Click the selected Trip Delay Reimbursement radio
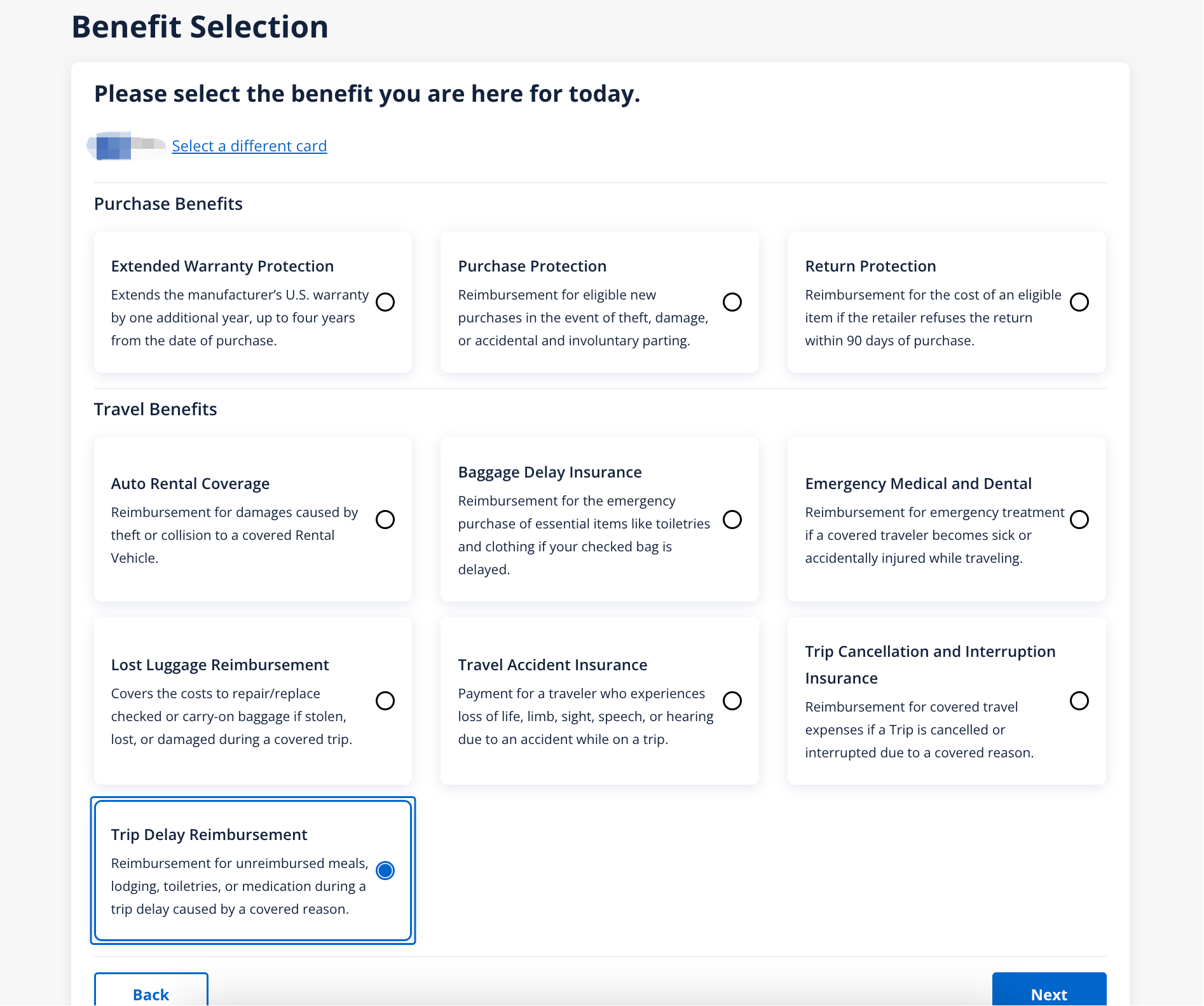Viewport: 1204px width, 1006px height. [x=385, y=871]
